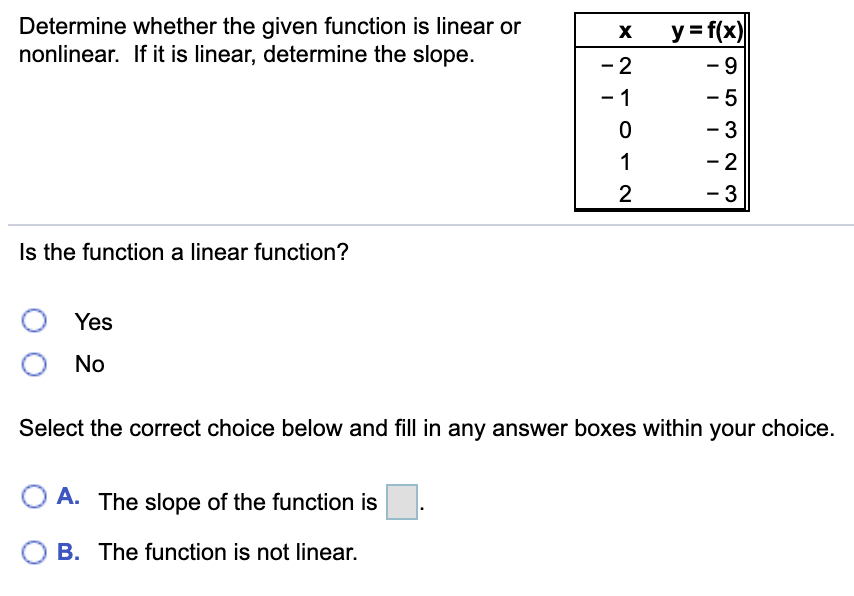The image size is (854, 596).
Task: Click the 'Select the correct choice below' instruction
Action: [x=427, y=428]
